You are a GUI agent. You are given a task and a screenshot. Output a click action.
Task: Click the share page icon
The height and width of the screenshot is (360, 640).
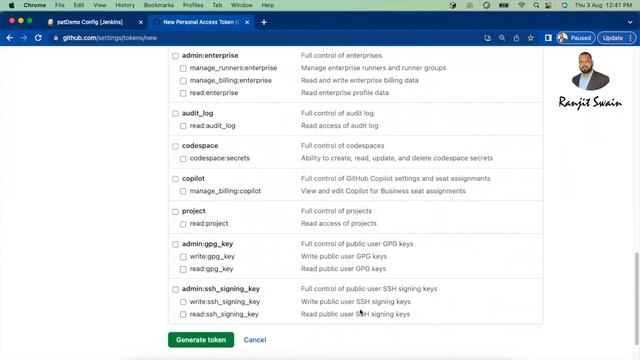click(x=516, y=38)
